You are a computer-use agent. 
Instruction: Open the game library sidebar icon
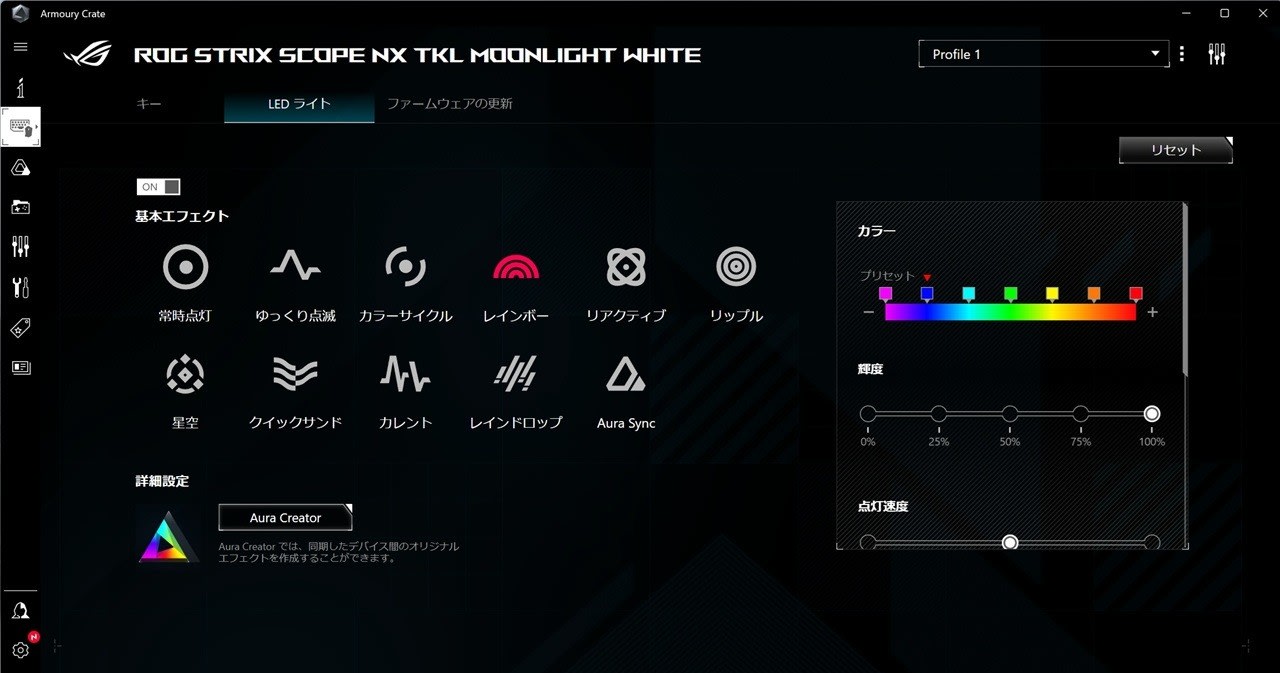coord(20,207)
